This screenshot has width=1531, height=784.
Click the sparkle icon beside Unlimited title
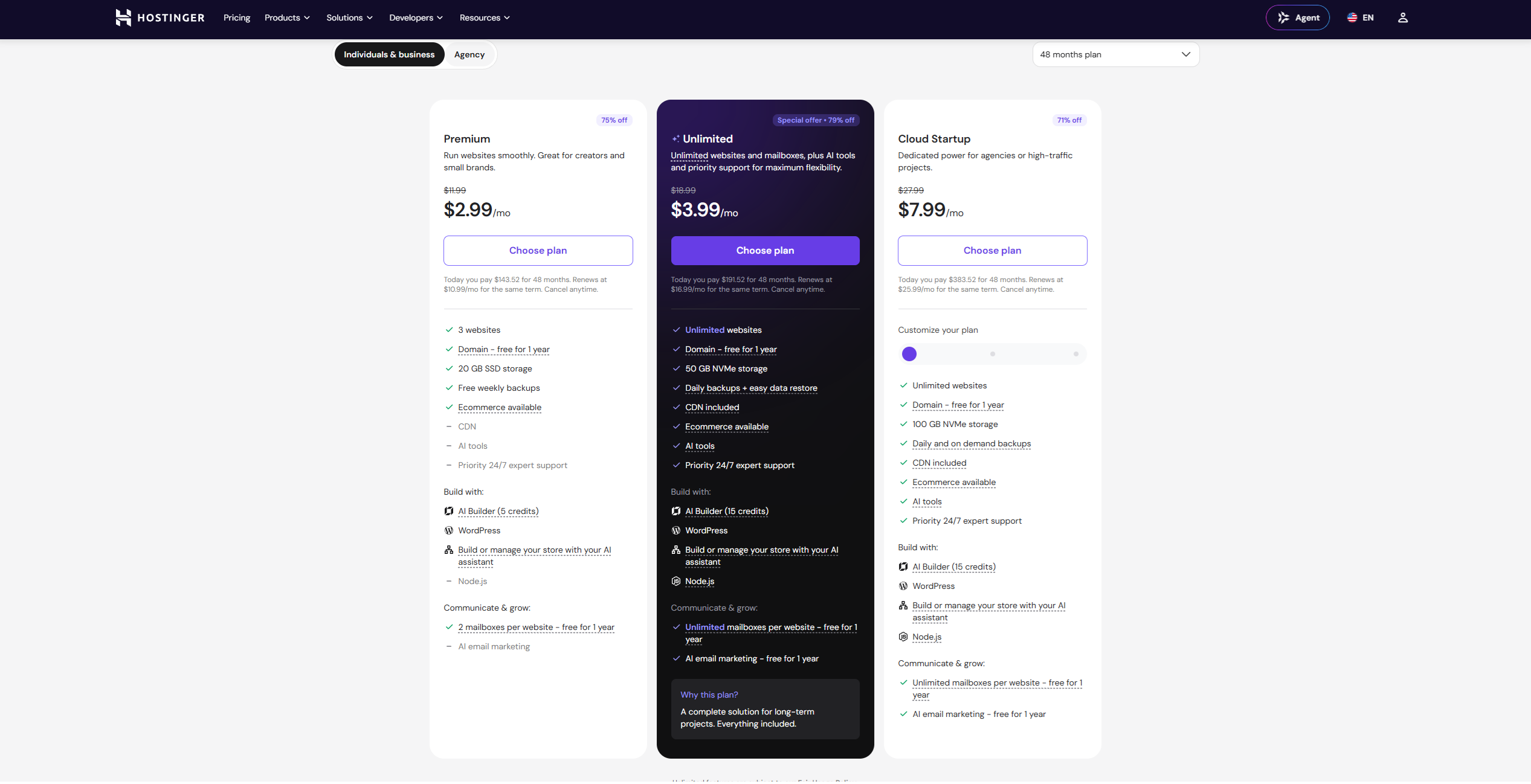point(675,139)
